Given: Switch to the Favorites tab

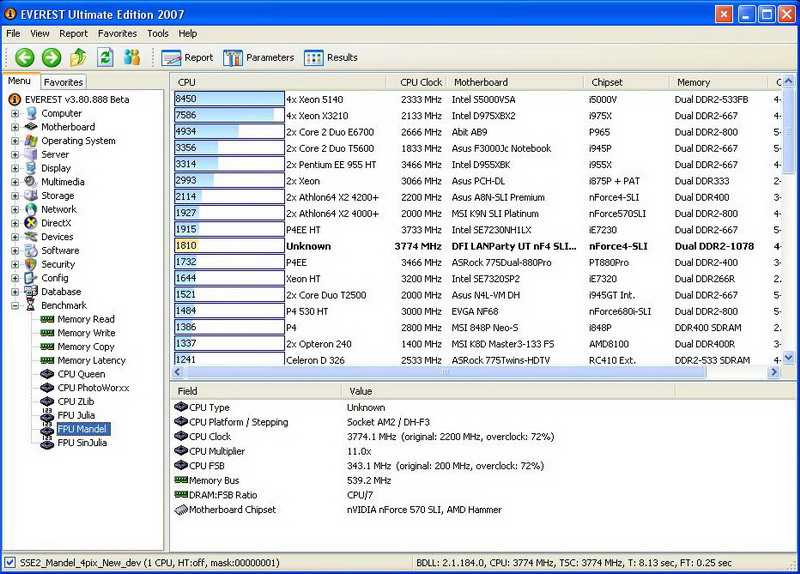Looking at the screenshot, I should pos(63,82).
